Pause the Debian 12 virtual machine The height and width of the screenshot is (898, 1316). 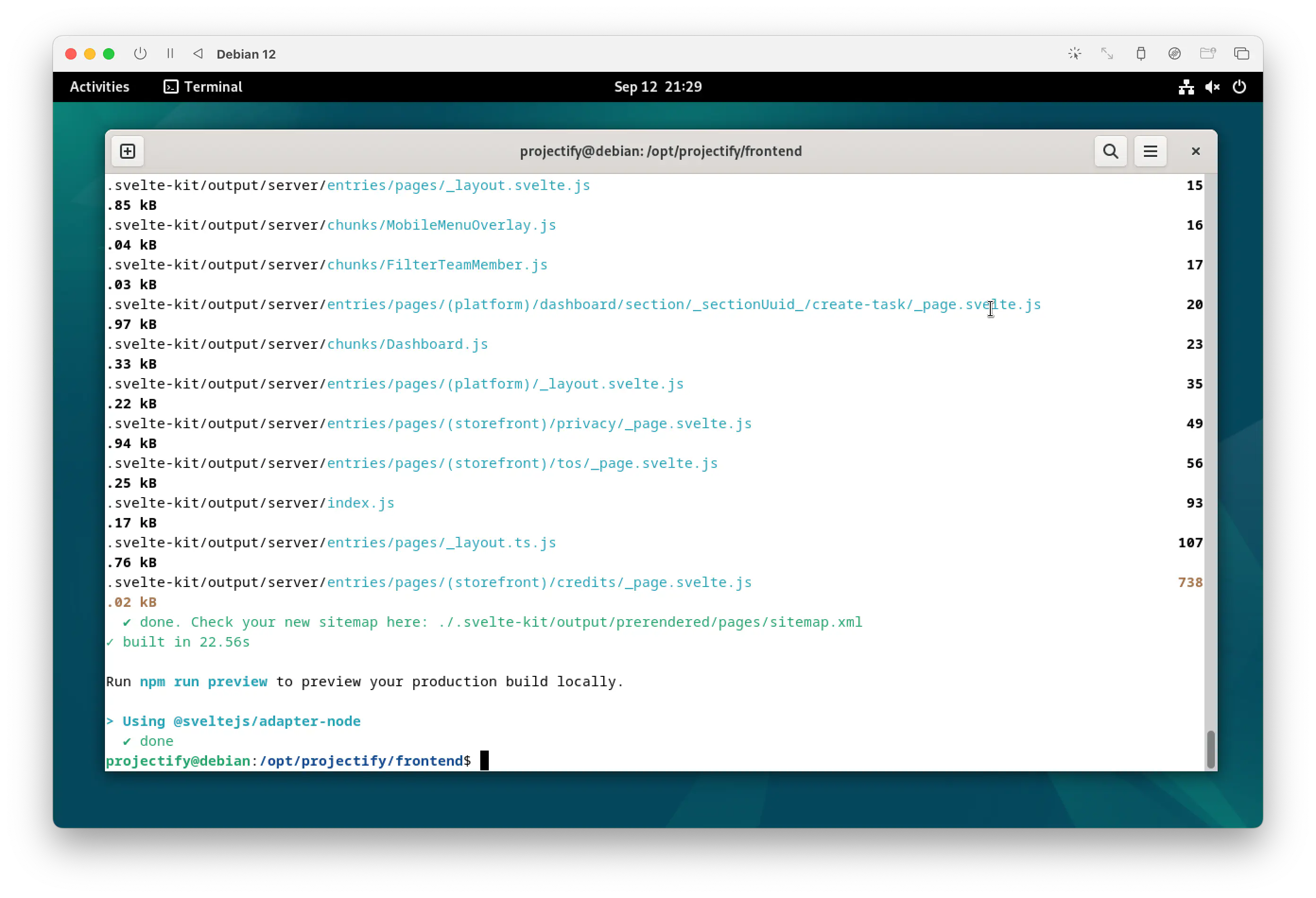coord(170,54)
